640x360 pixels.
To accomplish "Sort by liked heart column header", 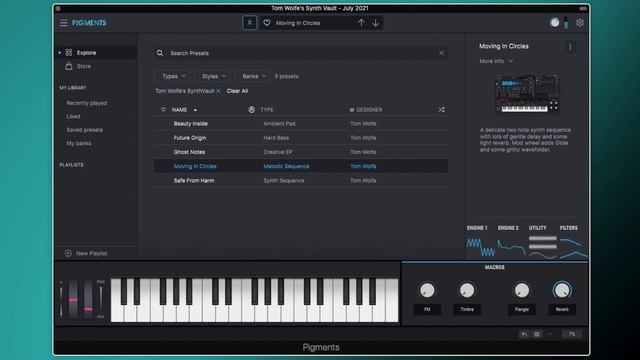I will coord(163,110).
